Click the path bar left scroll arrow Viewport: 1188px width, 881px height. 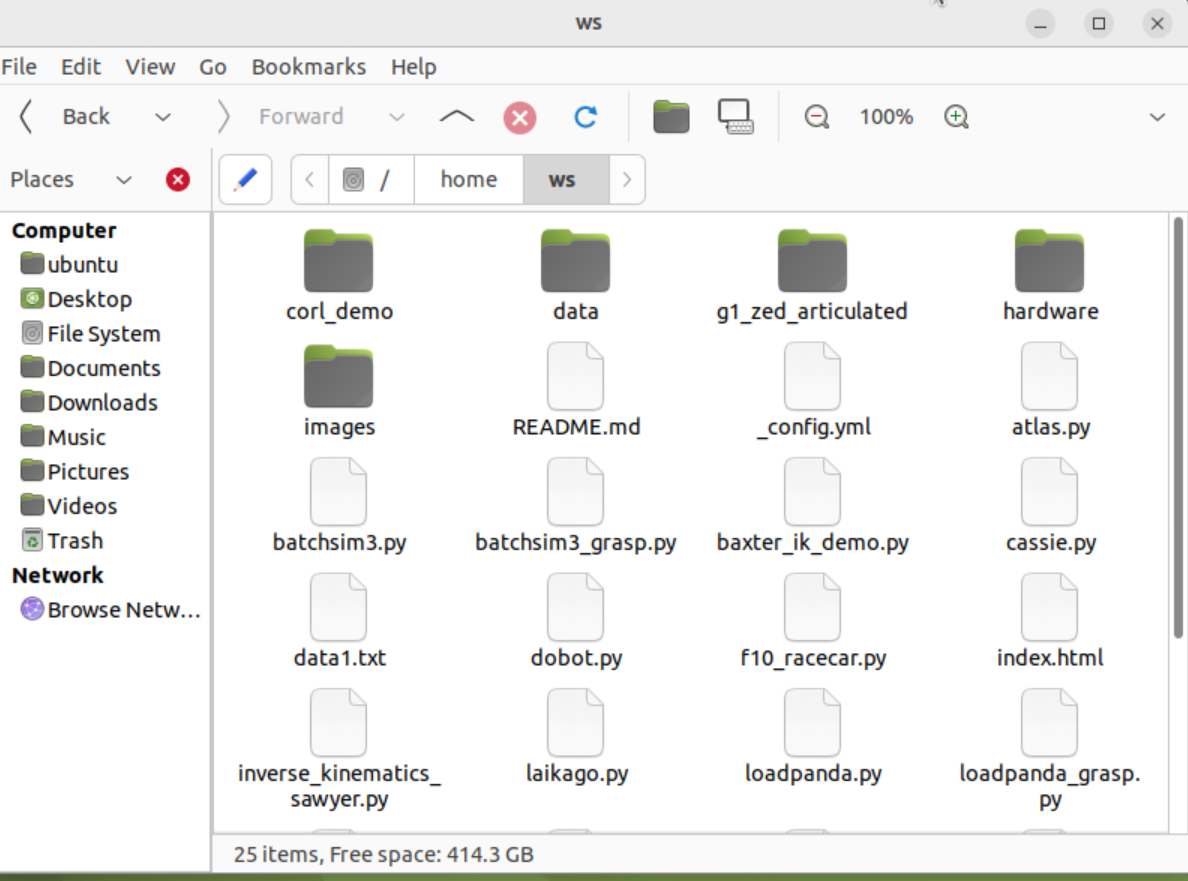click(310, 180)
